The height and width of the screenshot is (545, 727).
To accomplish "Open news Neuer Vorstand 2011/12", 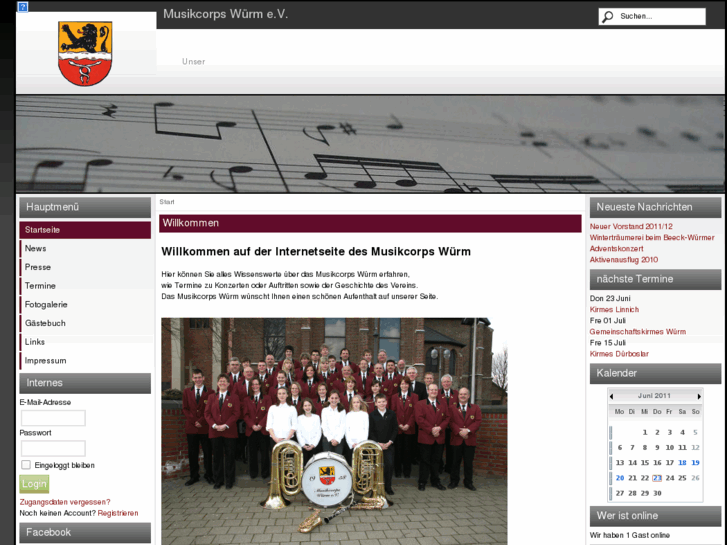I will (631, 226).
